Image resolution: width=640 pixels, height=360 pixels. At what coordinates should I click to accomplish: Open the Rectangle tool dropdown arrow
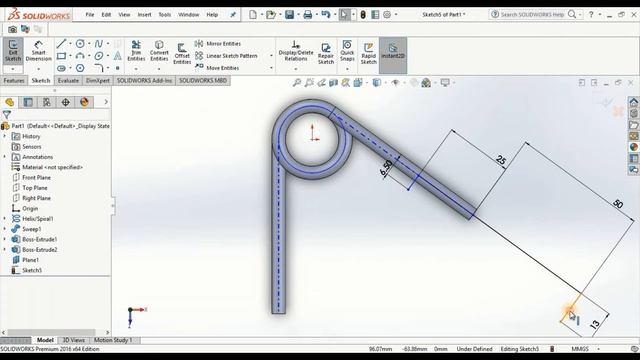[x=70, y=56]
